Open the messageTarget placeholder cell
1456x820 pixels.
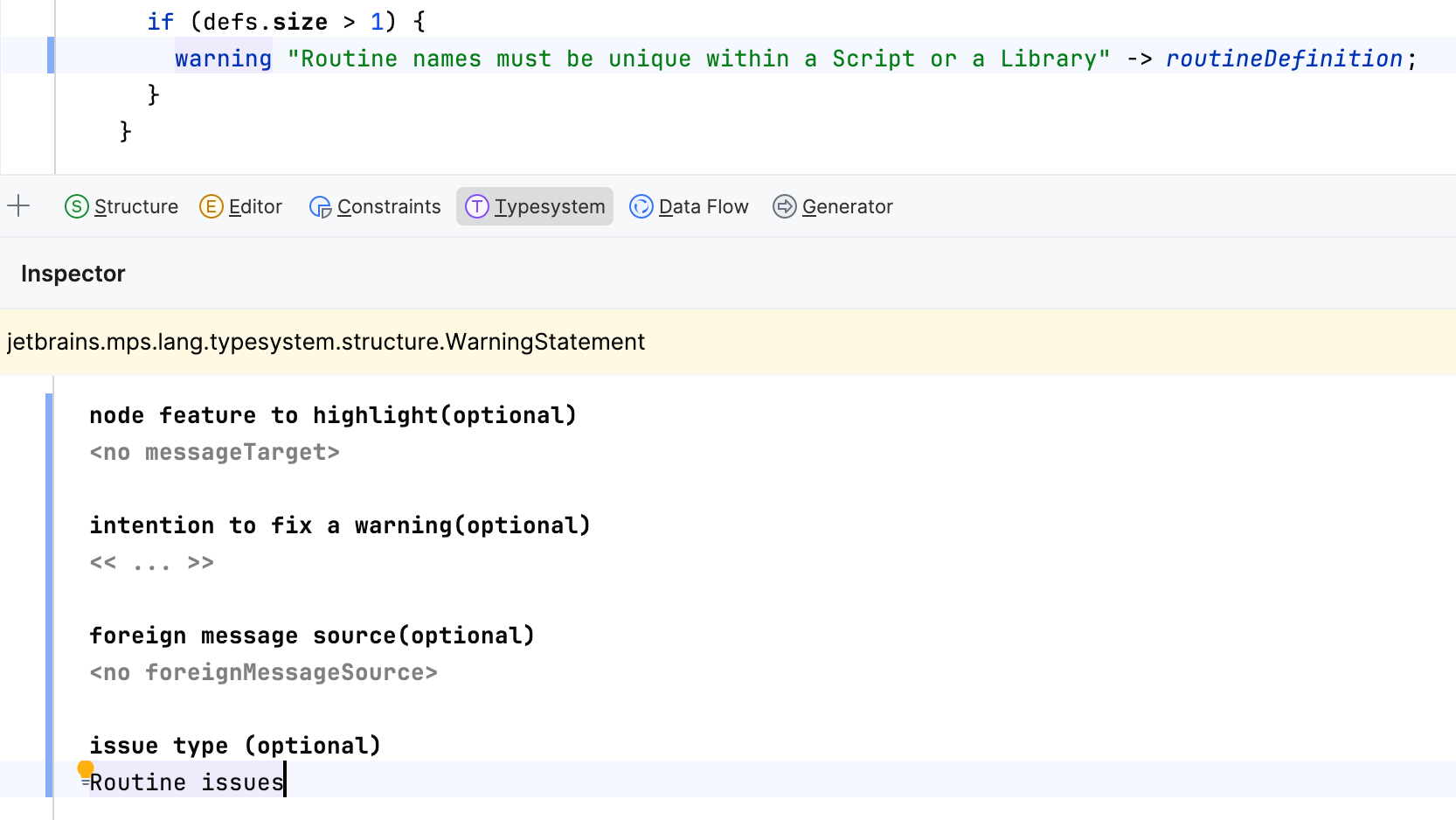(213, 452)
